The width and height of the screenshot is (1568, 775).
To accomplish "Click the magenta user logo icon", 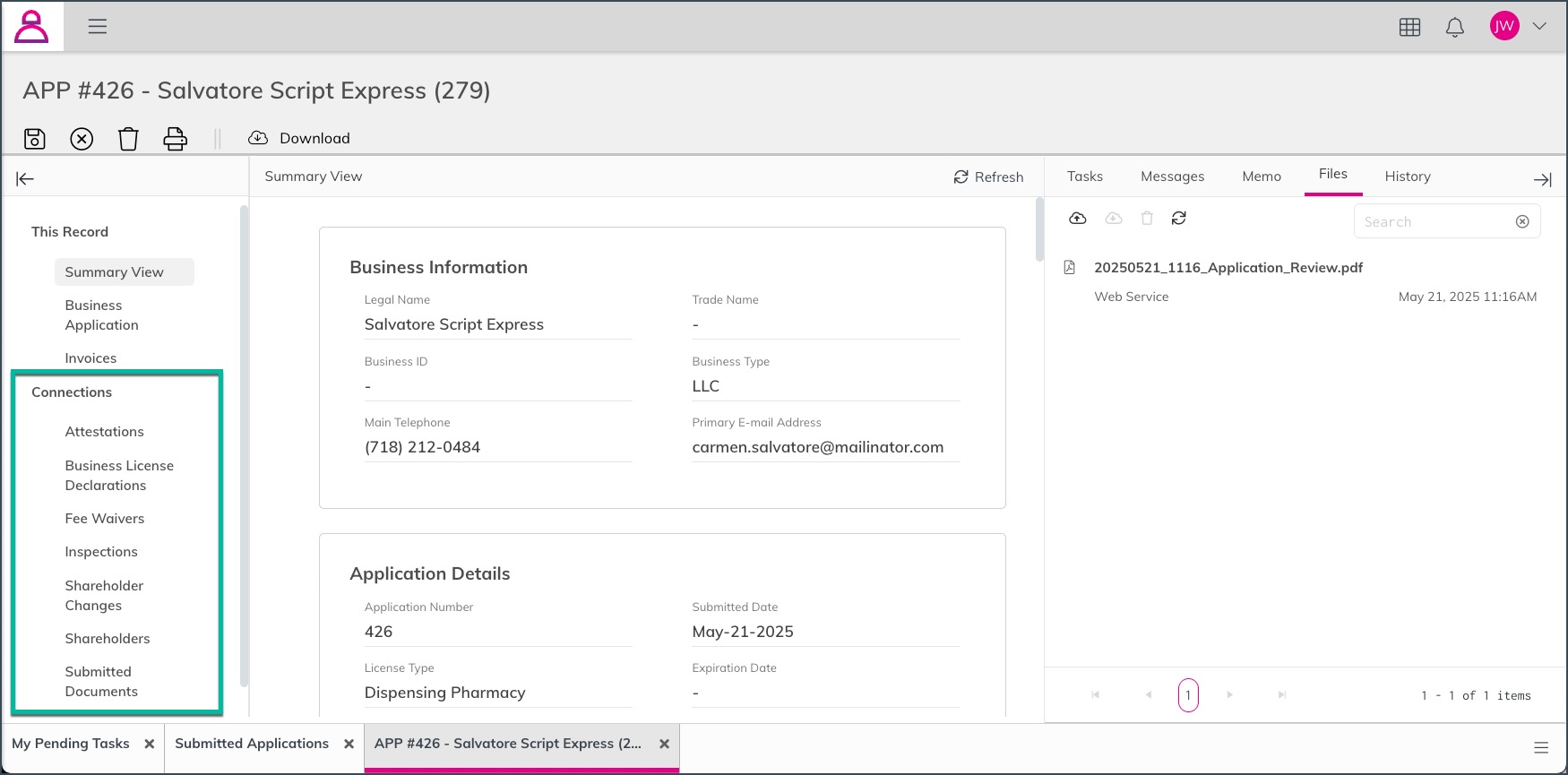I will point(31,26).
